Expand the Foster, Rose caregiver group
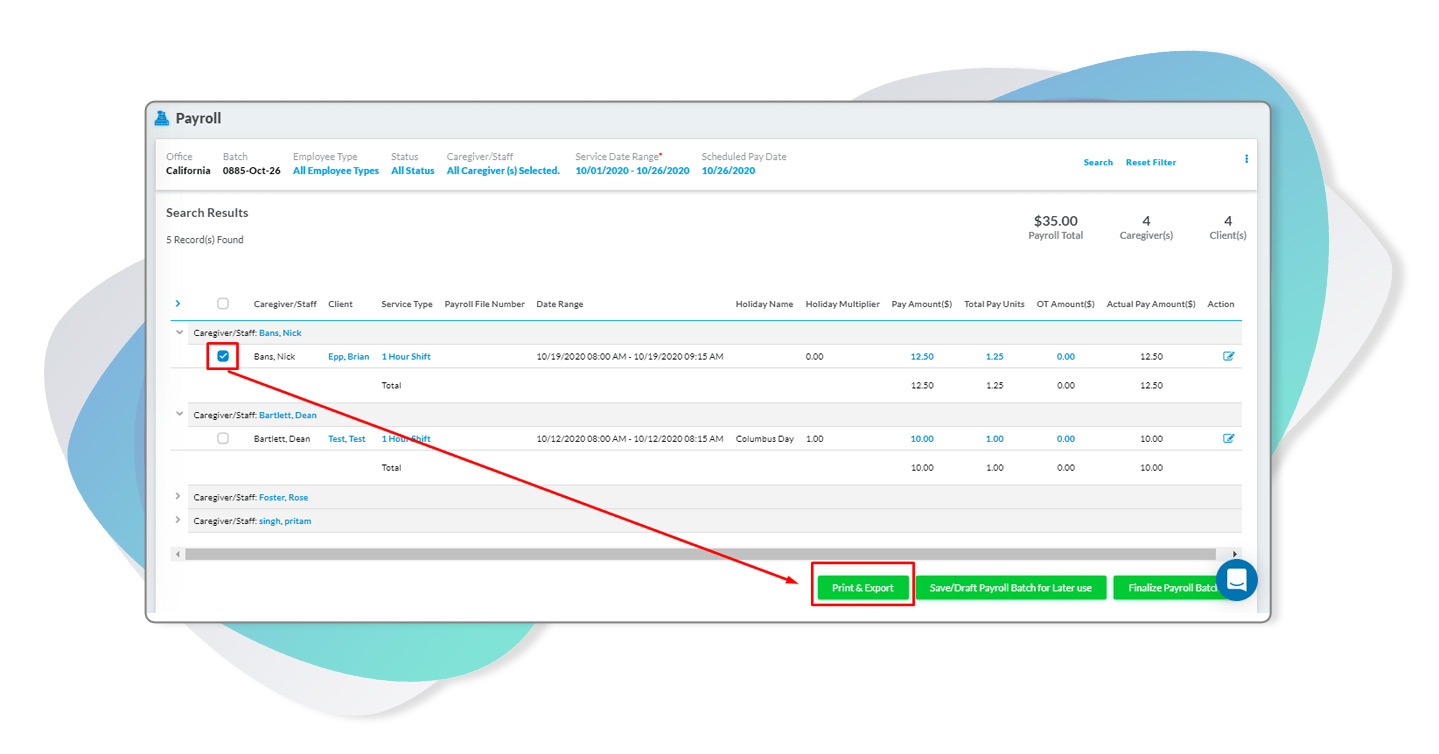This screenshot has width=1439, height=754. tap(179, 496)
